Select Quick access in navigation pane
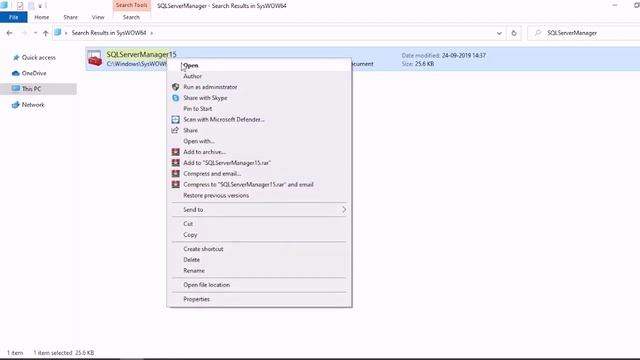The image size is (640, 360). click(39, 58)
